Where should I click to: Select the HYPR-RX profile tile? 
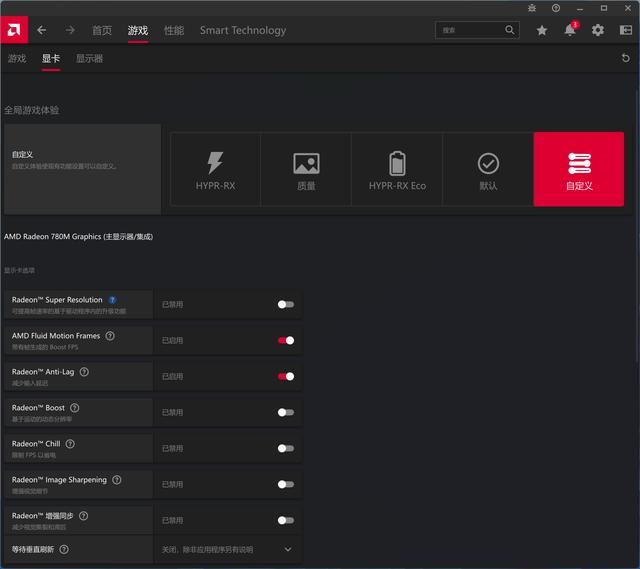214,169
